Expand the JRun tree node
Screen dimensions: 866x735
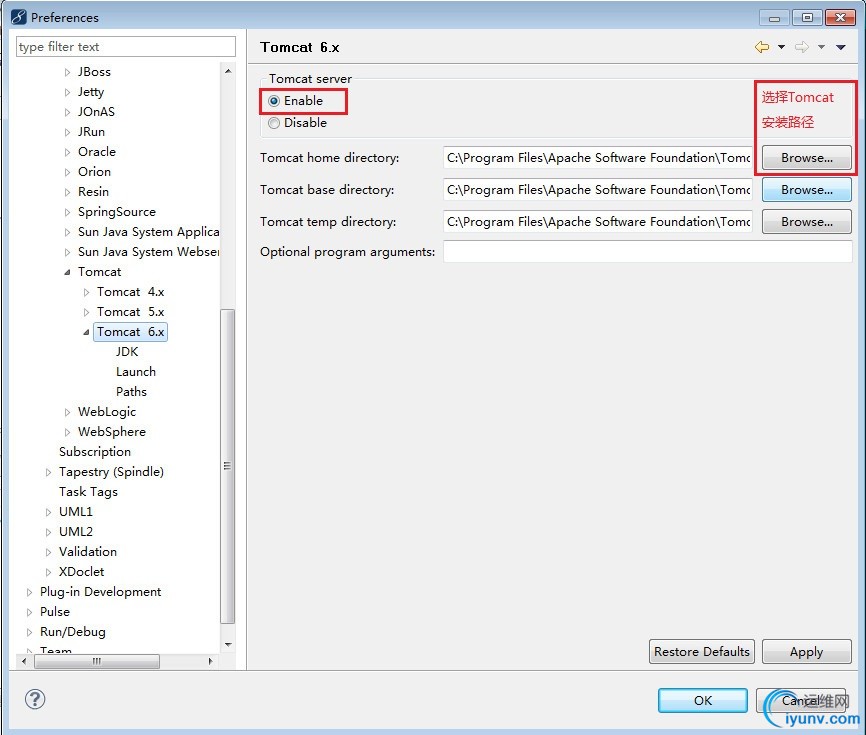click(x=67, y=133)
